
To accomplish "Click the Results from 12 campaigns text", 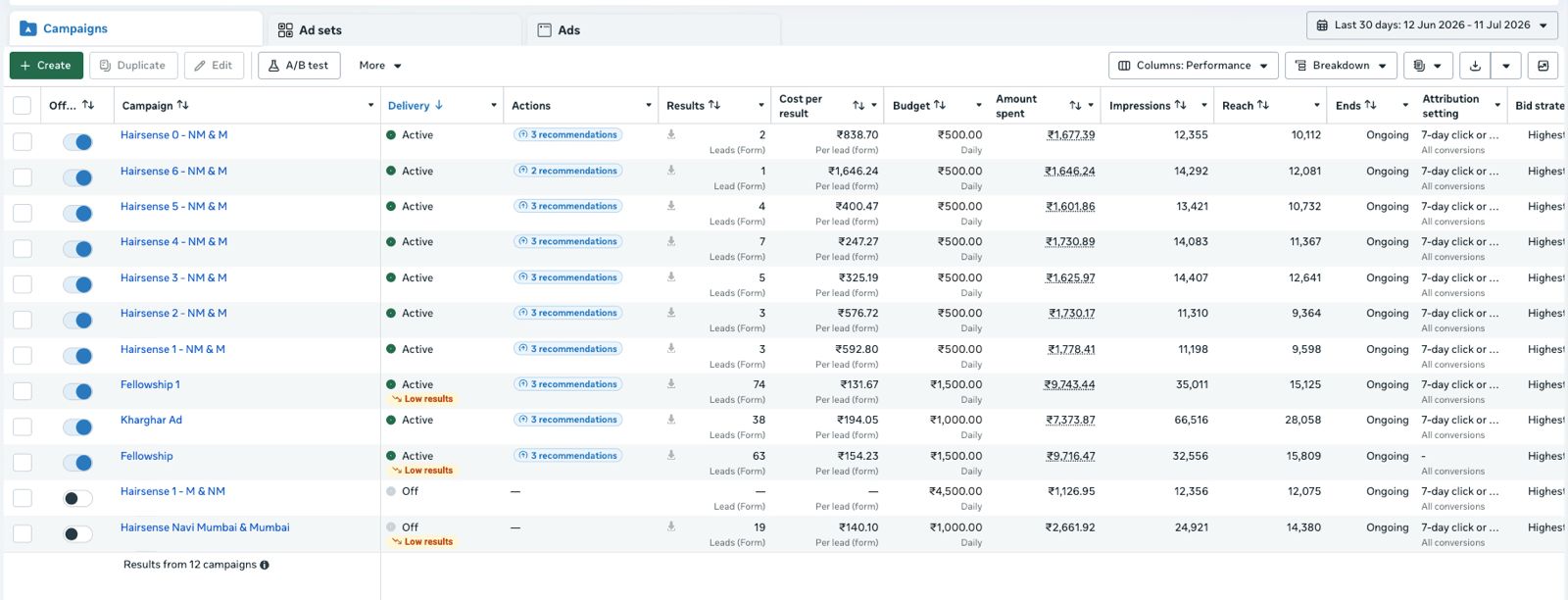I will [x=190, y=565].
